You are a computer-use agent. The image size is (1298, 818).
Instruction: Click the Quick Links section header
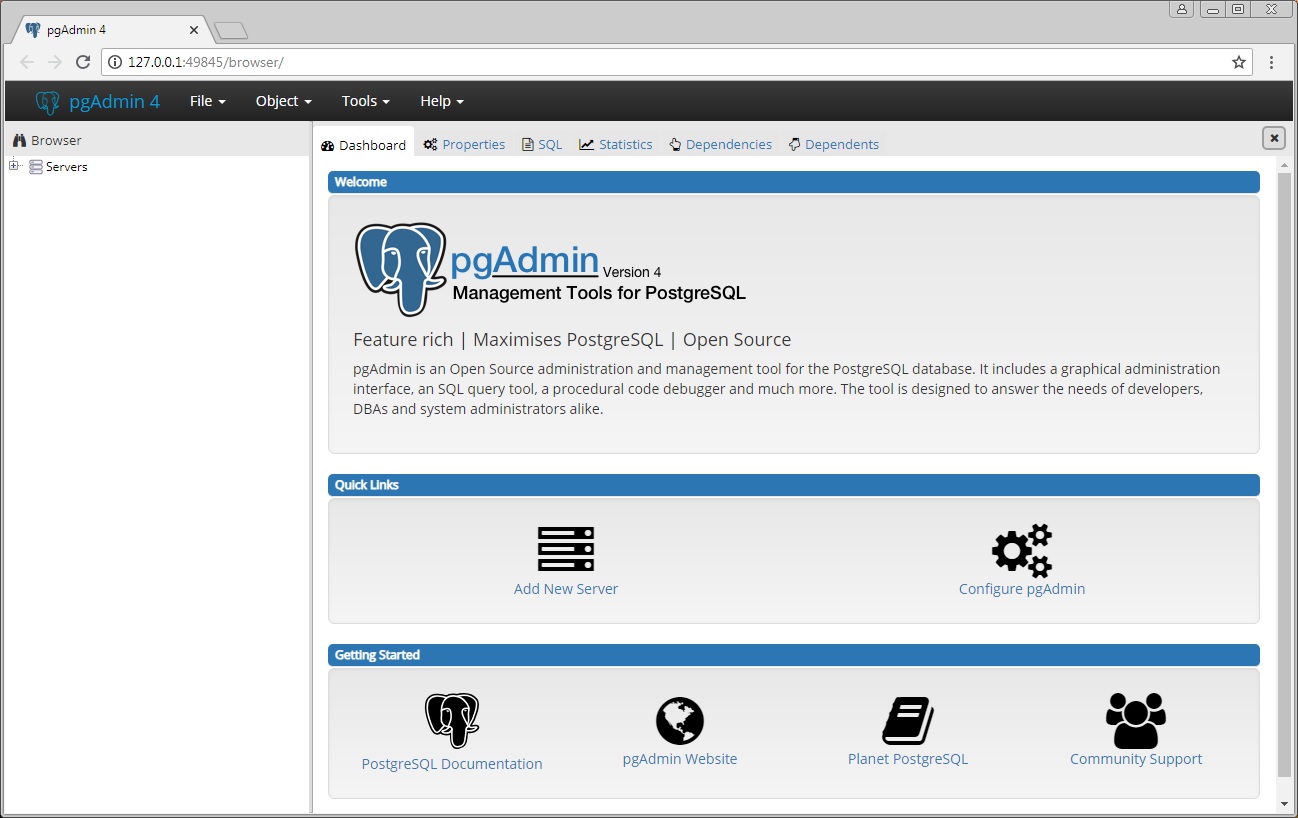(794, 485)
